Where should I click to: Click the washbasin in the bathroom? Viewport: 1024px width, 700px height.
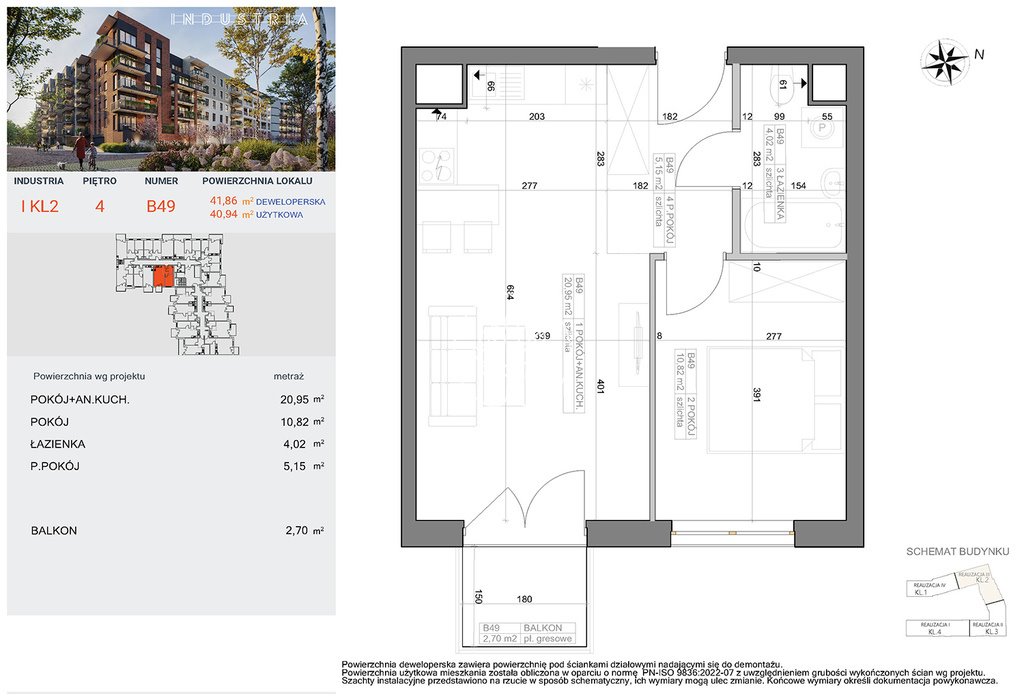coord(834,185)
